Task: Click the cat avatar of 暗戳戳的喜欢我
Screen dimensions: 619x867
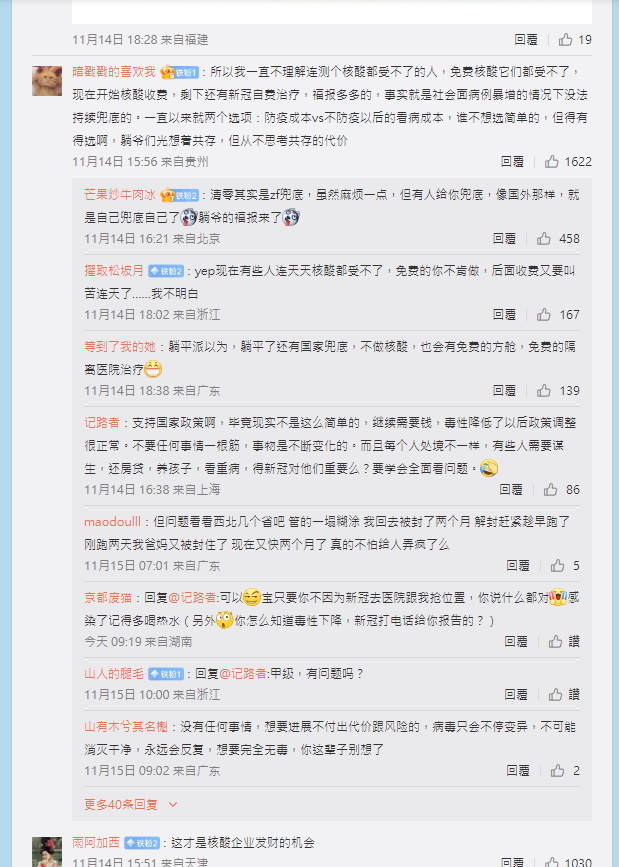Action: coord(47,81)
